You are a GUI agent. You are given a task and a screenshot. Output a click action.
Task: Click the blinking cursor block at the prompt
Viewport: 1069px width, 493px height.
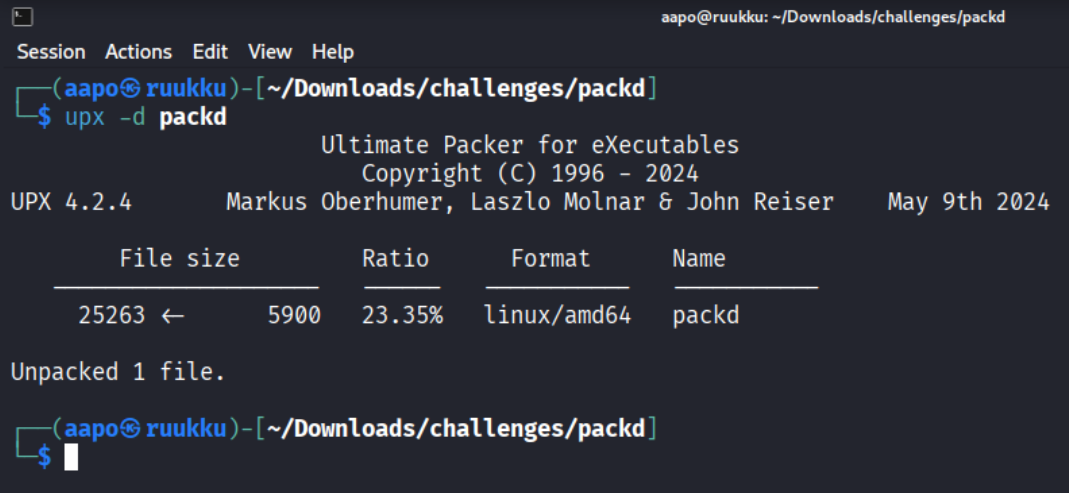coord(71,457)
